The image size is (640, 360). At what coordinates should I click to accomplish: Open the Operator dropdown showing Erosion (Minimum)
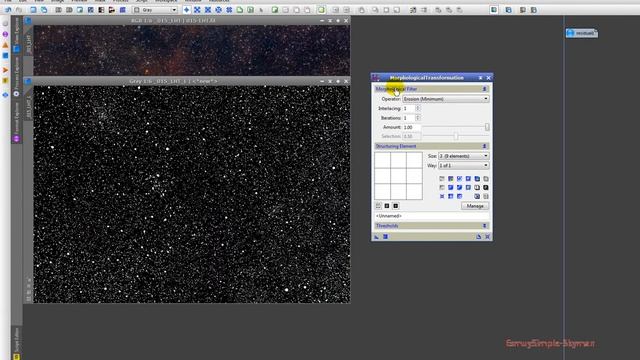click(445, 99)
